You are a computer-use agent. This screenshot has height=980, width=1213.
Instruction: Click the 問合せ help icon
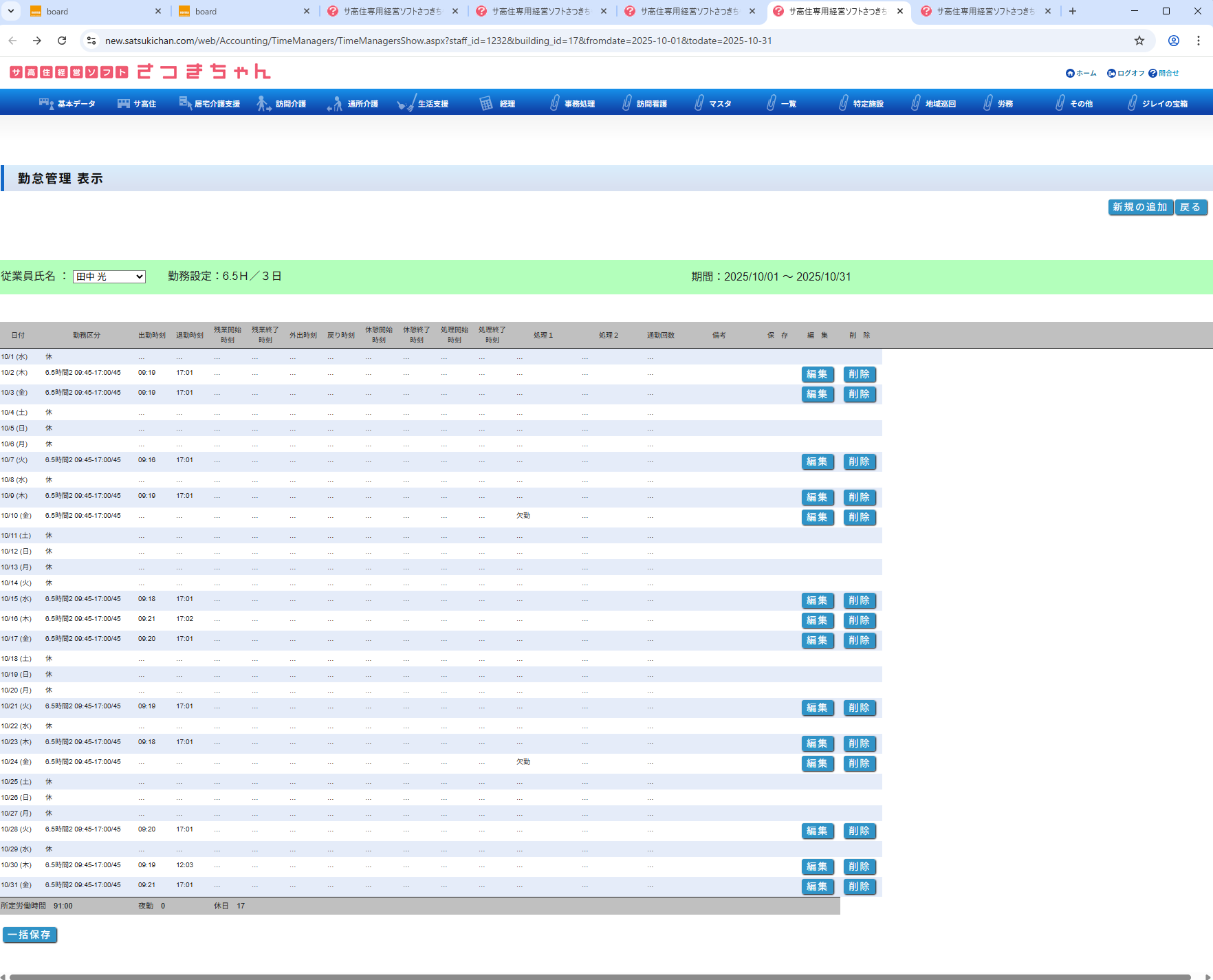pos(1153,74)
